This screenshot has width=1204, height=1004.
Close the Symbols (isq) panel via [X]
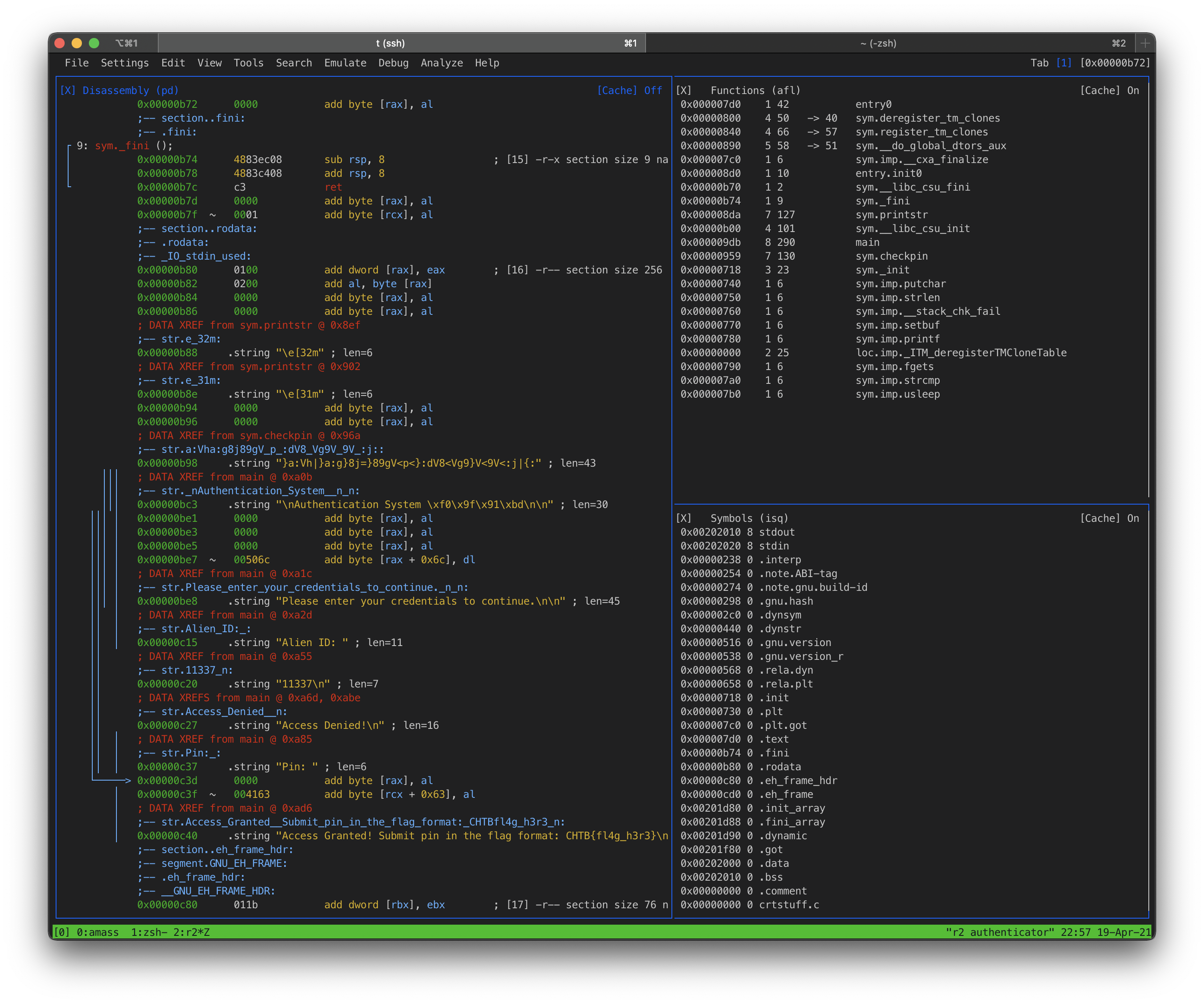point(684,518)
